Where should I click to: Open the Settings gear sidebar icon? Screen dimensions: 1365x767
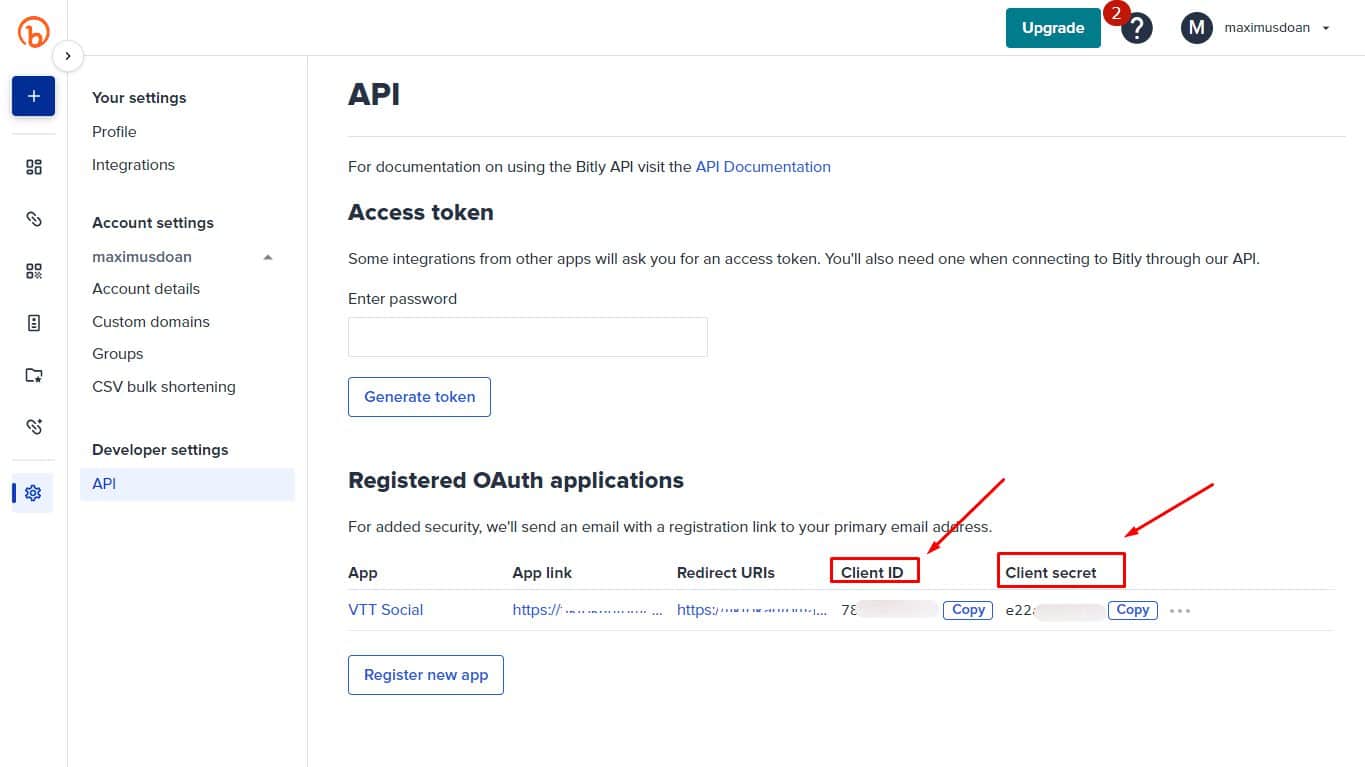33,493
